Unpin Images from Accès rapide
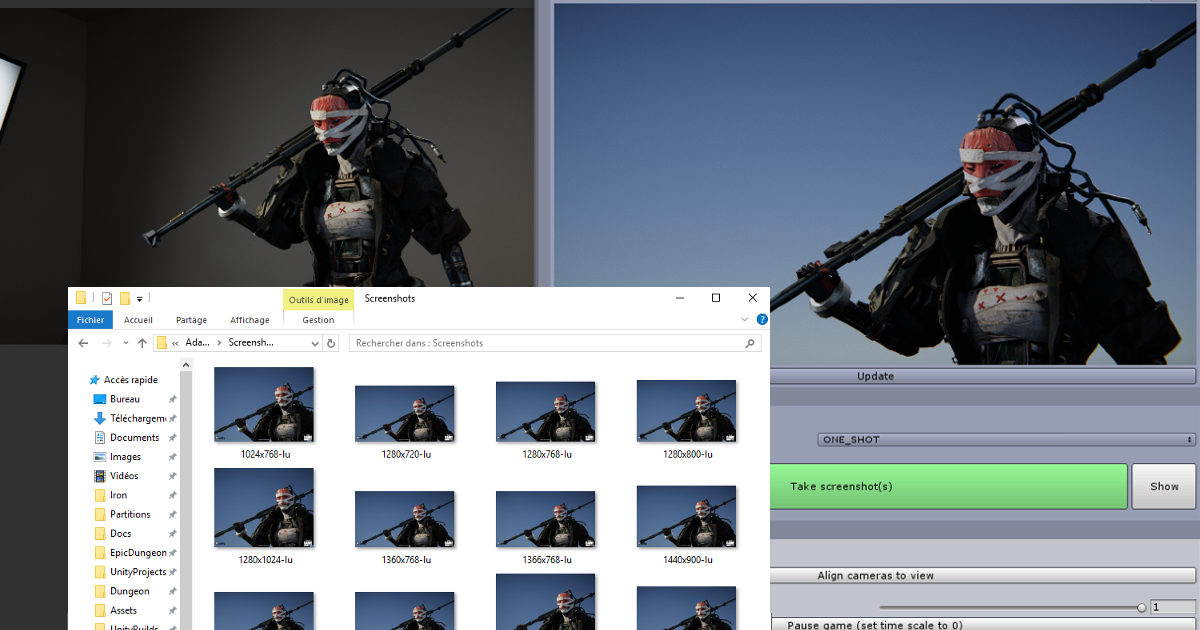The height and width of the screenshot is (630, 1200). pyautogui.click(x=172, y=456)
